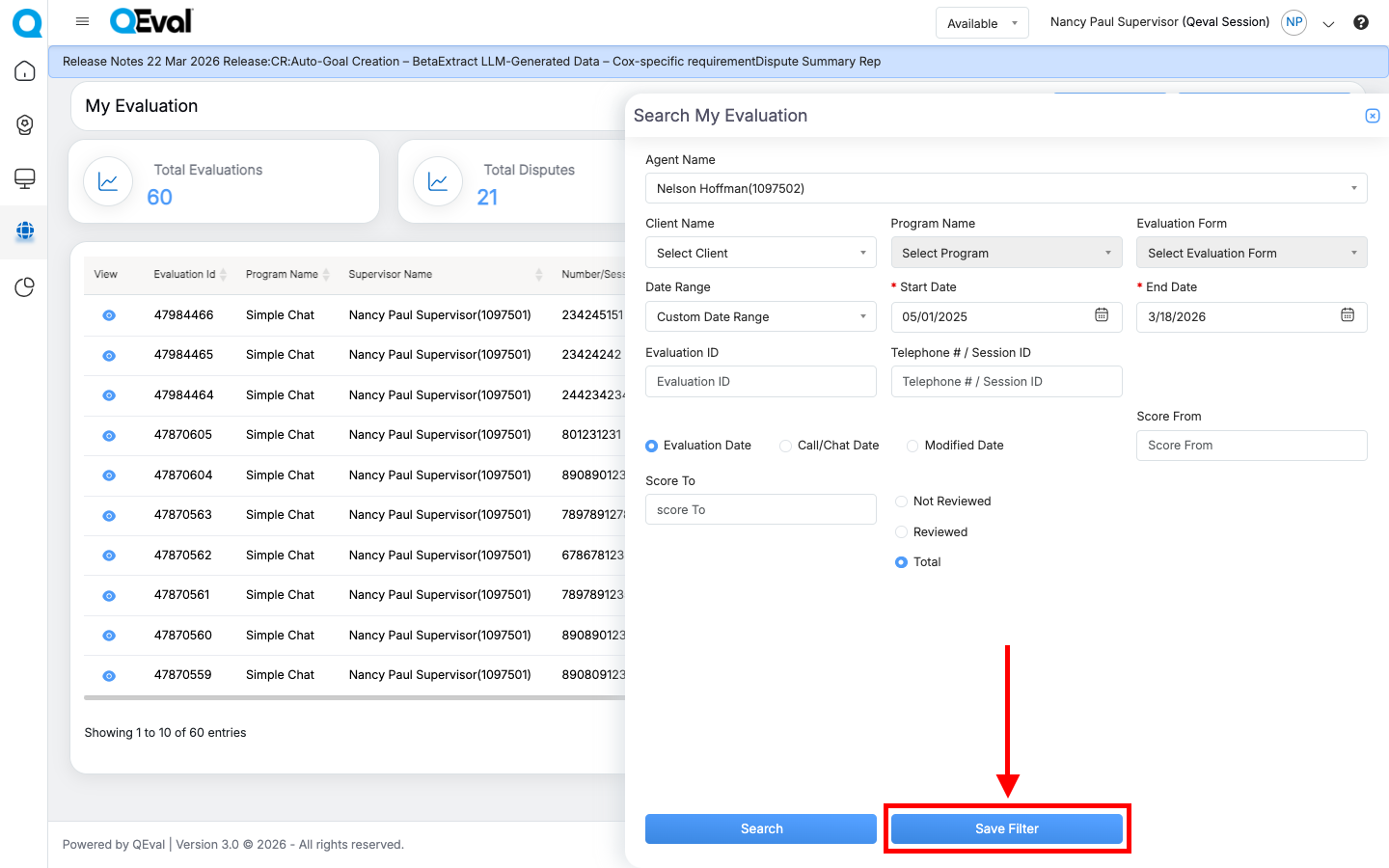Image resolution: width=1389 pixels, height=868 pixels.
Task: Click the Search button
Action: coord(760,828)
